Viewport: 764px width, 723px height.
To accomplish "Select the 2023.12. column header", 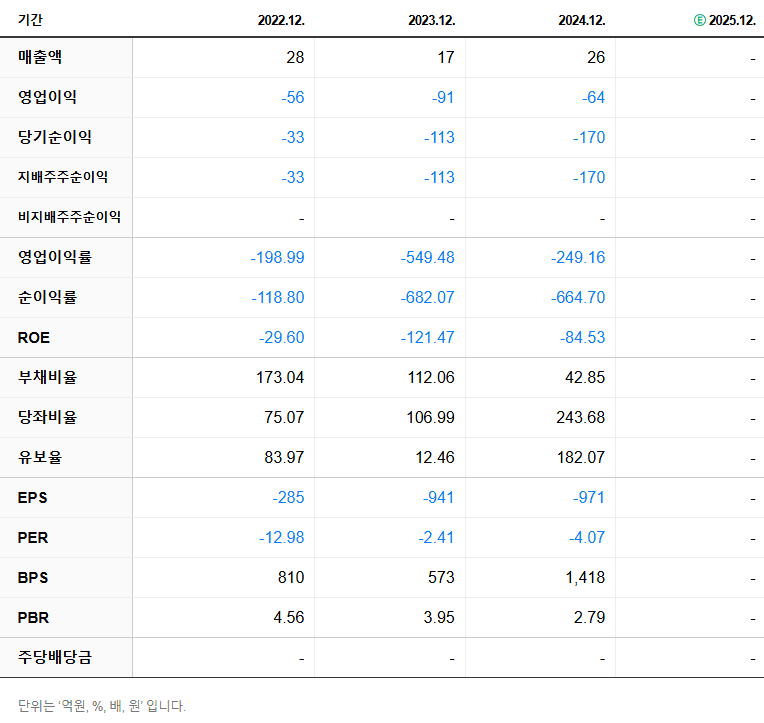I will pos(432,20).
